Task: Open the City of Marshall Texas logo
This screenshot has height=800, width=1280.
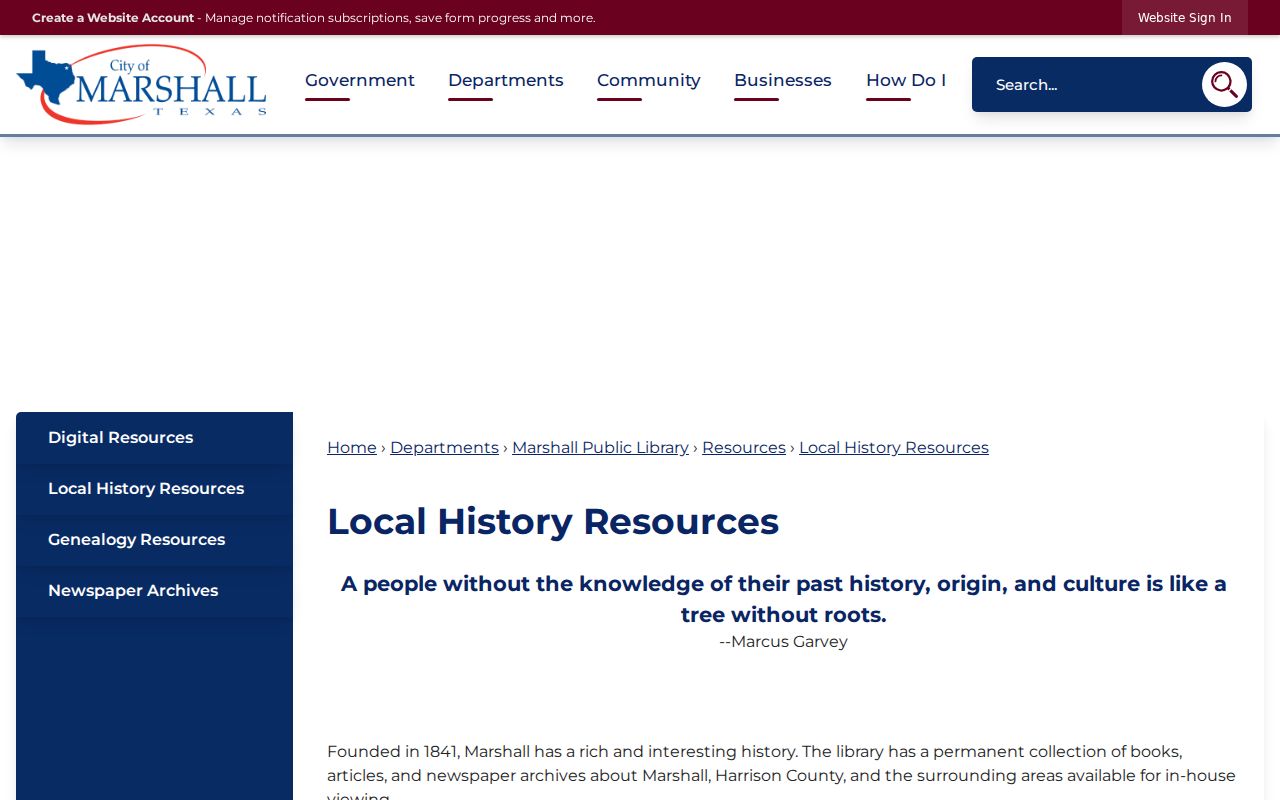Action: [142, 84]
